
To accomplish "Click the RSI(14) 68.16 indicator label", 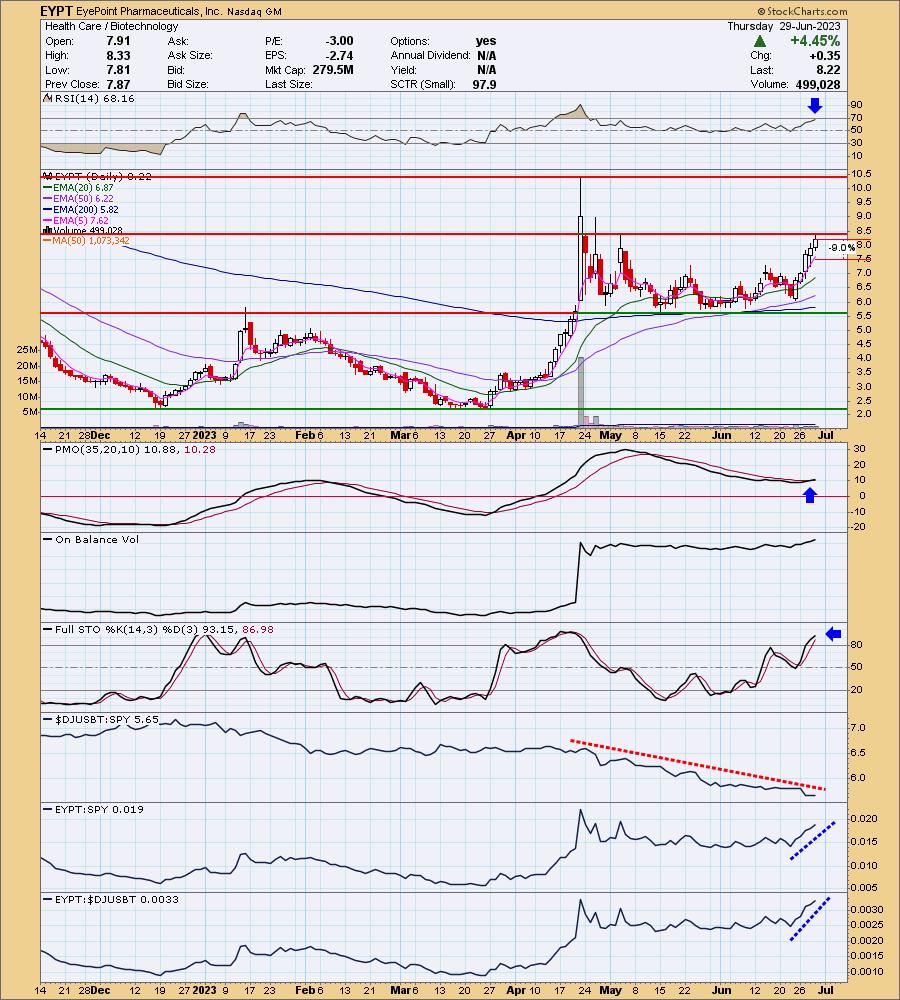I will pos(94,98).
